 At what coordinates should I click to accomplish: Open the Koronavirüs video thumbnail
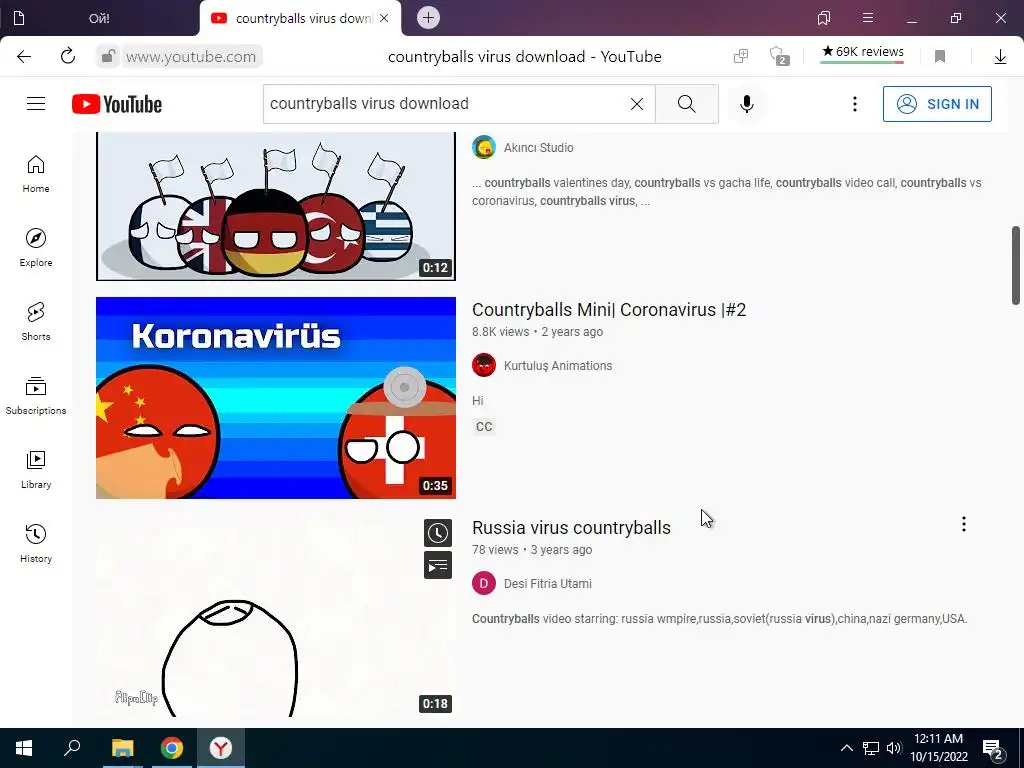point(276,398)
